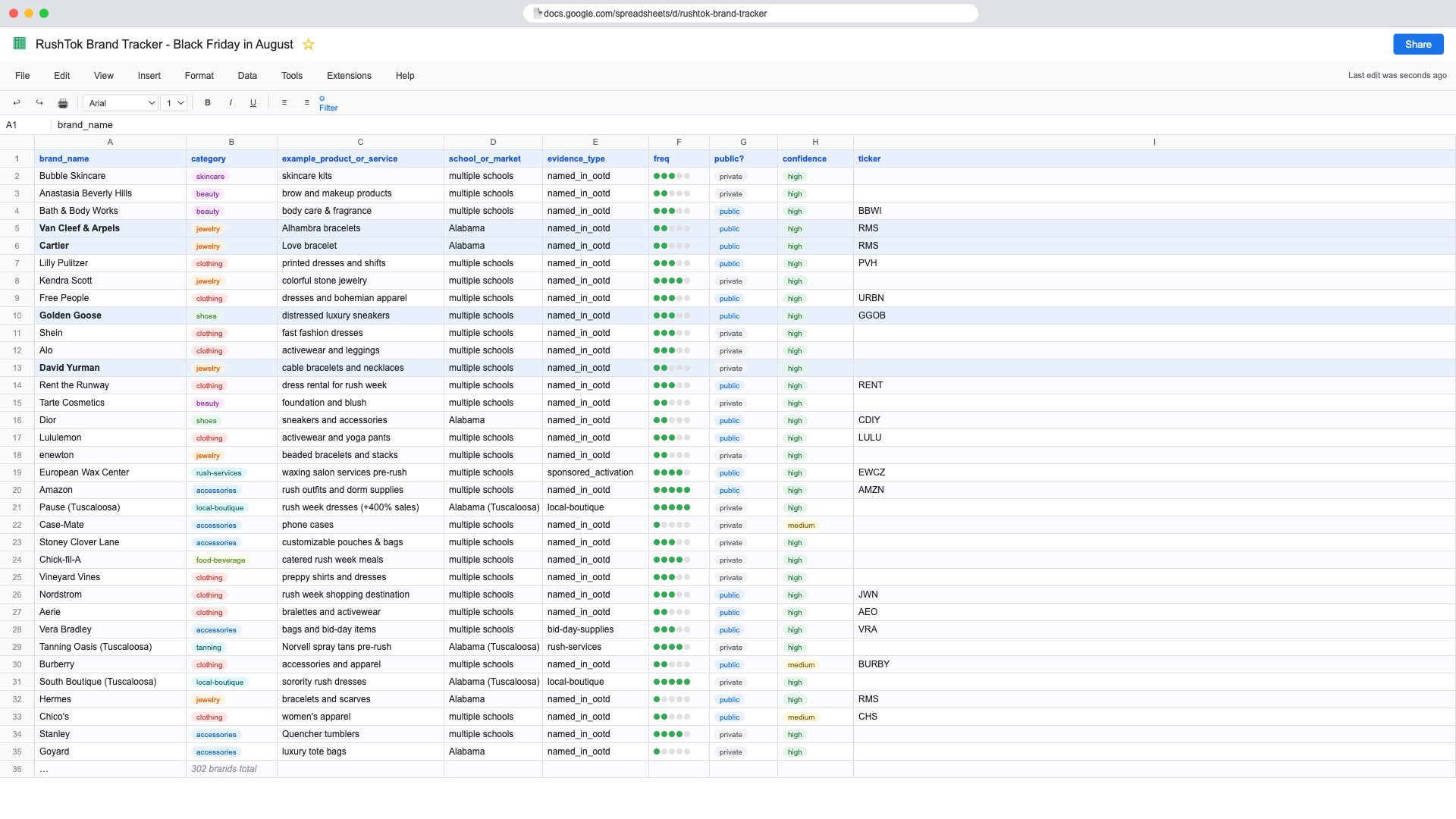Click the Quencher tumblers cell
Viewport: 1456px width, 819px height.
point(360,734)
